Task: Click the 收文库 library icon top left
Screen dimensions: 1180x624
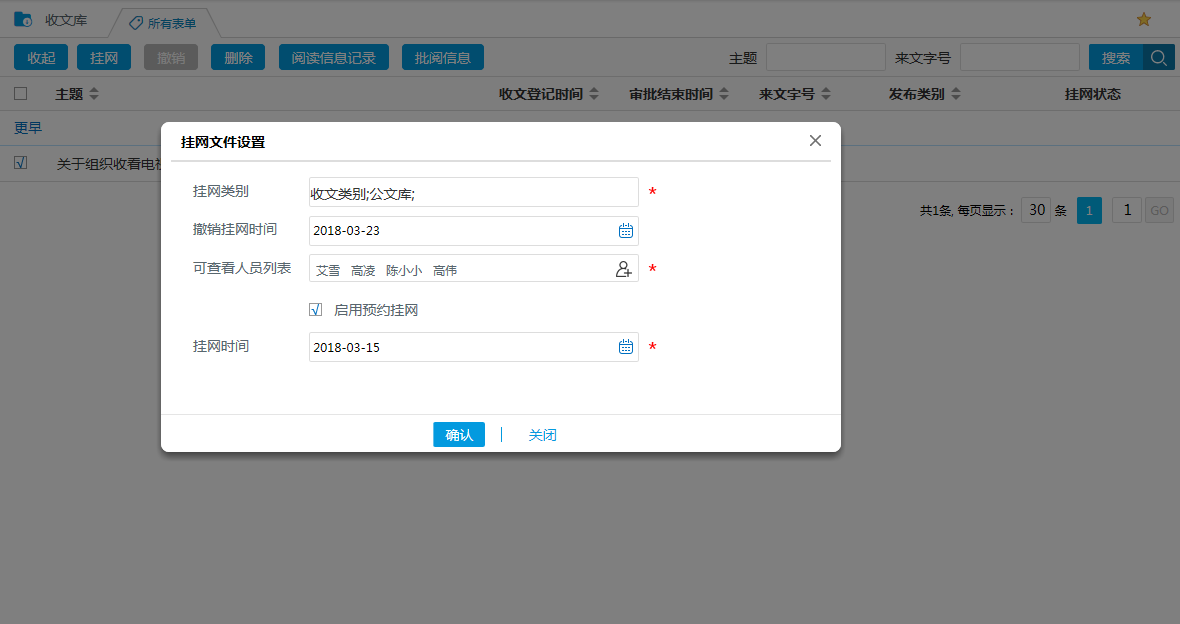Action: (21, 18)
